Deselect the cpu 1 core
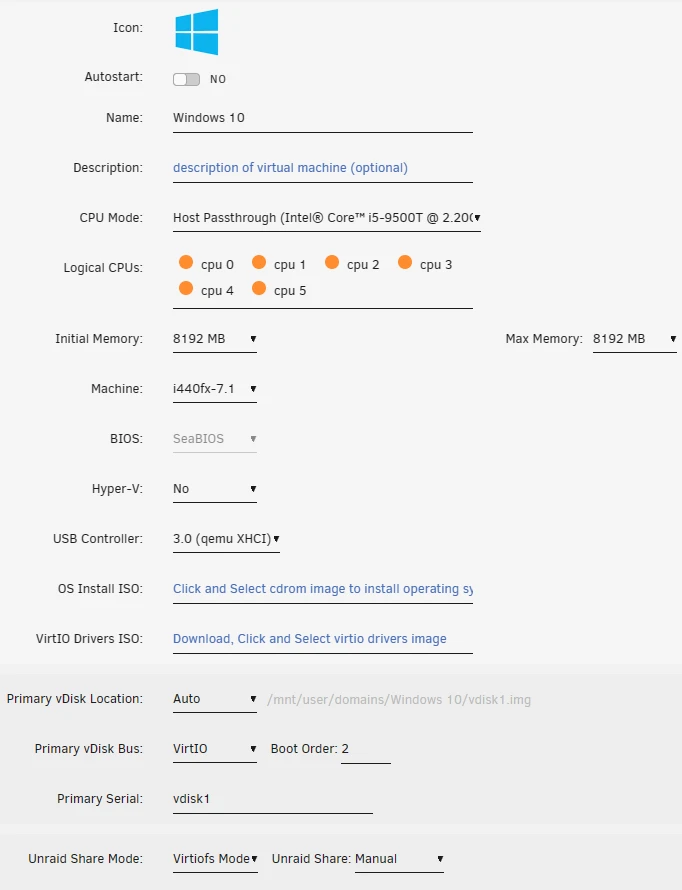This screenshot has width=682, height=890. [x=259, y=263]
